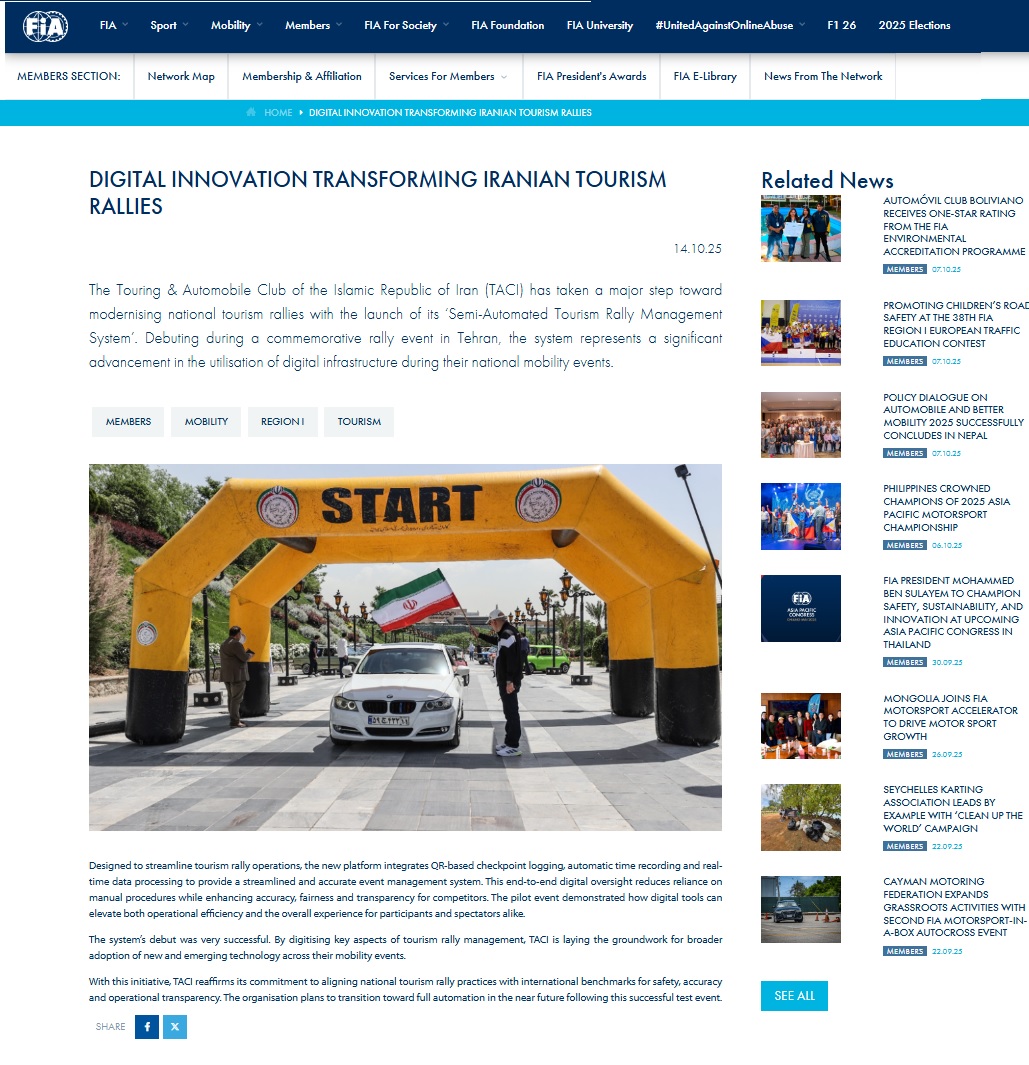This screenshot has width=1029, height=1065.
Task: Click the SEE ALL related news button
Action: point(794,995)
